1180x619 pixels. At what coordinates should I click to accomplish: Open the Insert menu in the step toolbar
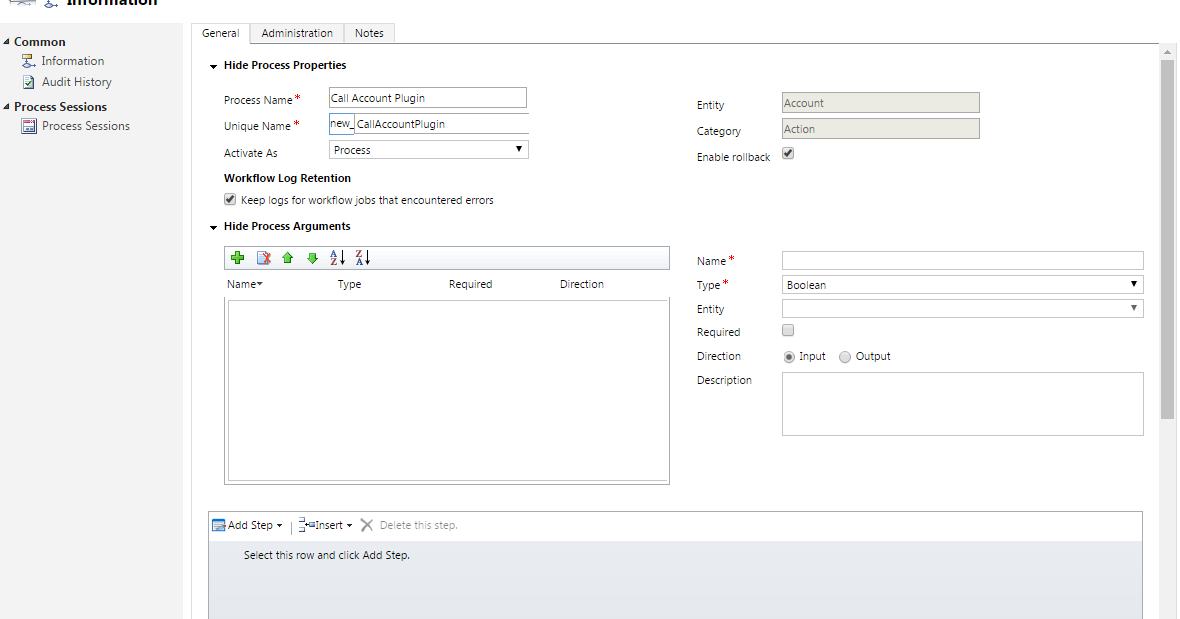click(327, 525)
